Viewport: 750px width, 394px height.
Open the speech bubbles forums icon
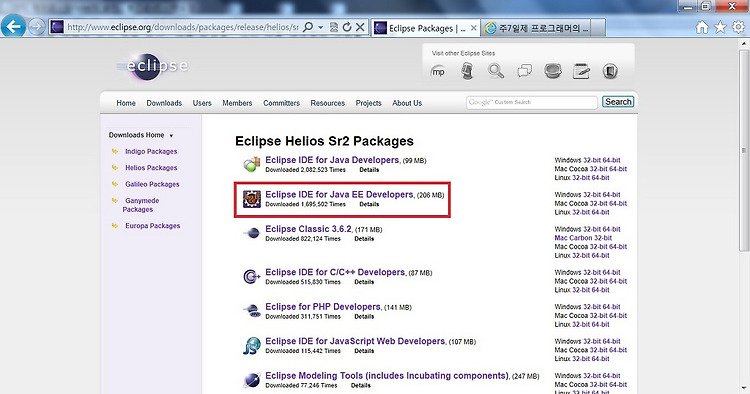tap(524, 71)
